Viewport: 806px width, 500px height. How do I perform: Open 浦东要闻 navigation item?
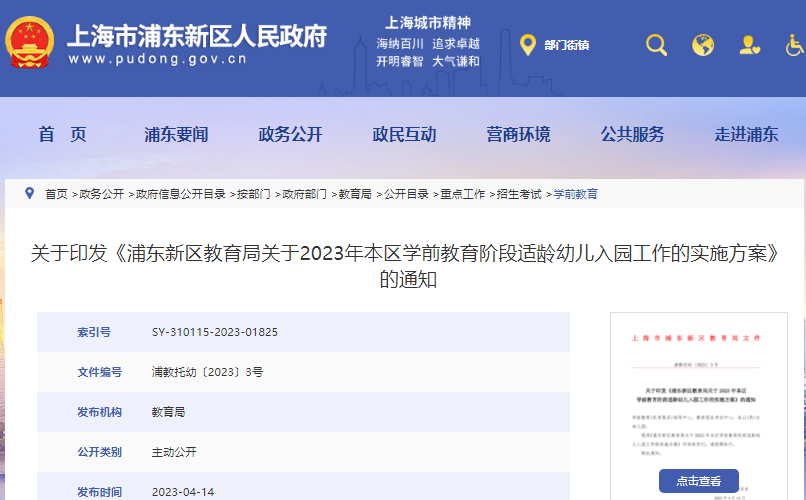[176, 135]
